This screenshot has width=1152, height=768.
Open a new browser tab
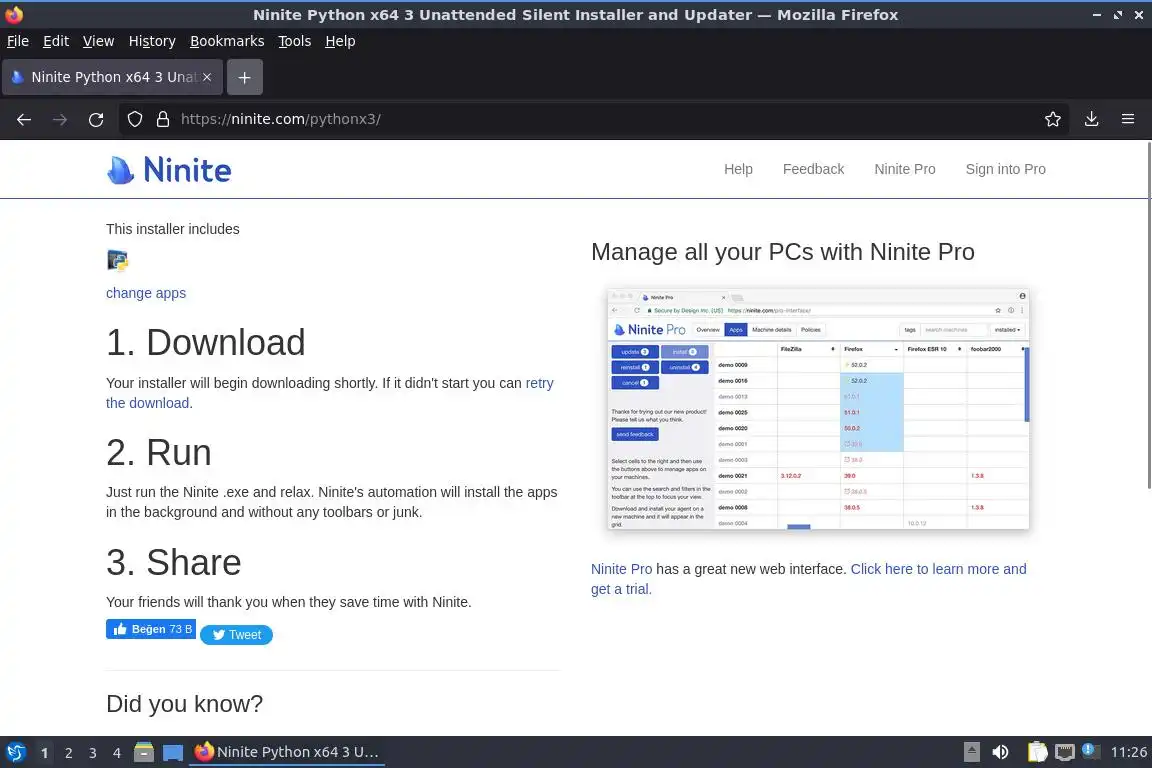[245, 77]
